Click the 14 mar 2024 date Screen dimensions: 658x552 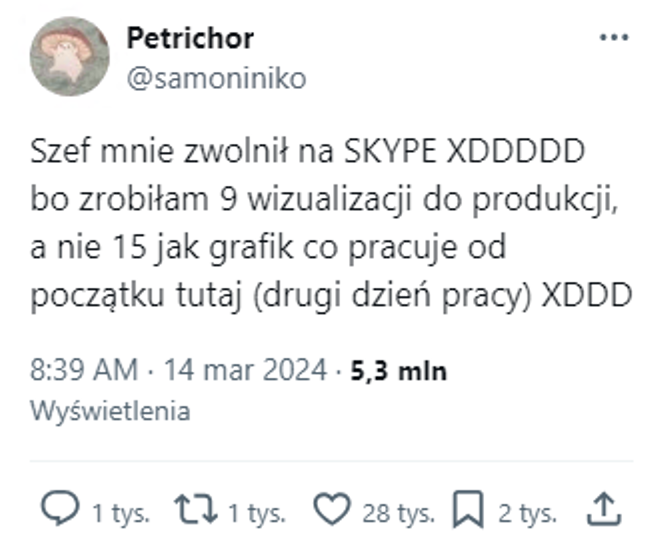(x=245, y=370)
